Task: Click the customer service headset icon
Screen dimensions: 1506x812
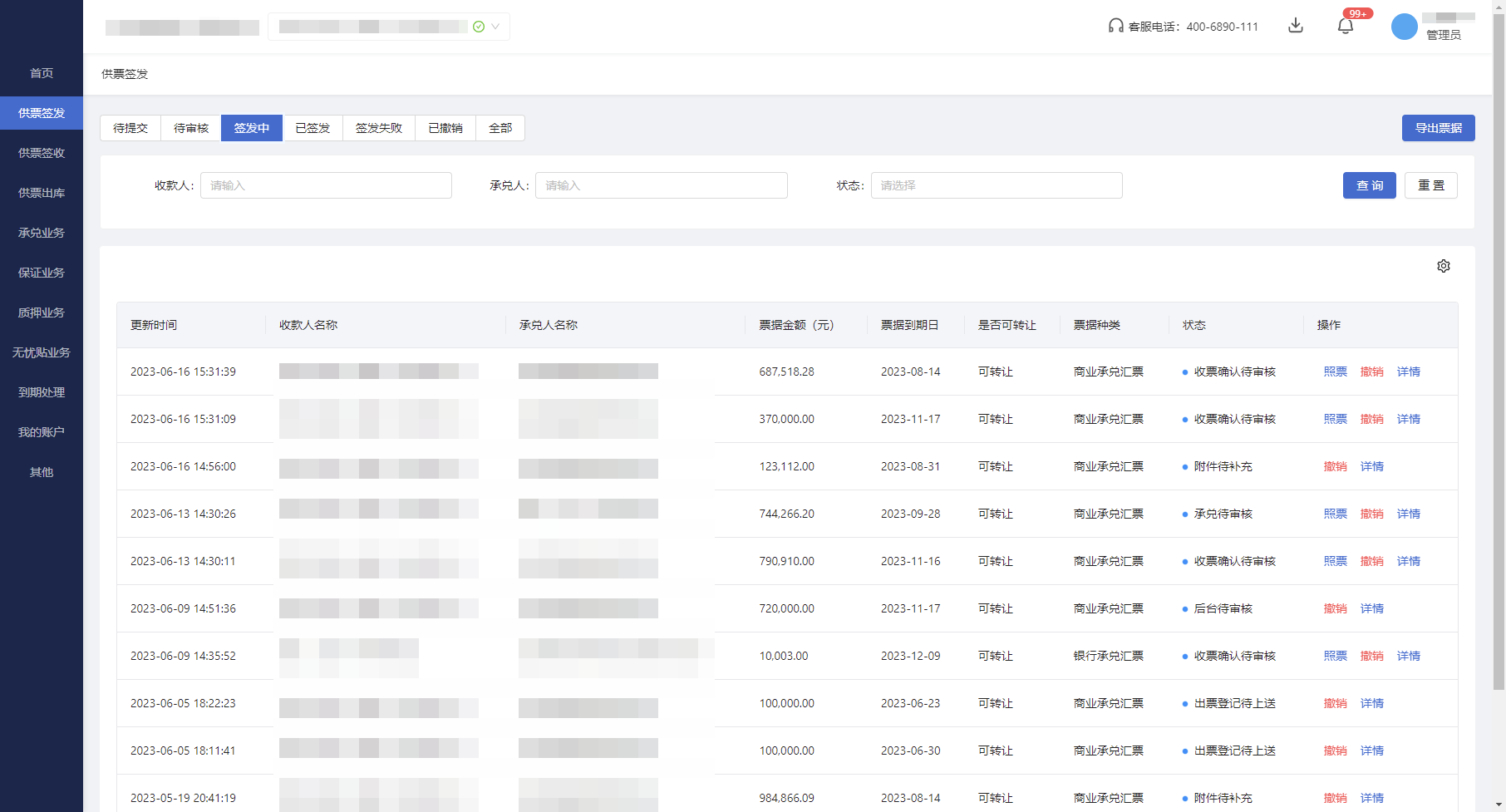Action: point(1115,26)
